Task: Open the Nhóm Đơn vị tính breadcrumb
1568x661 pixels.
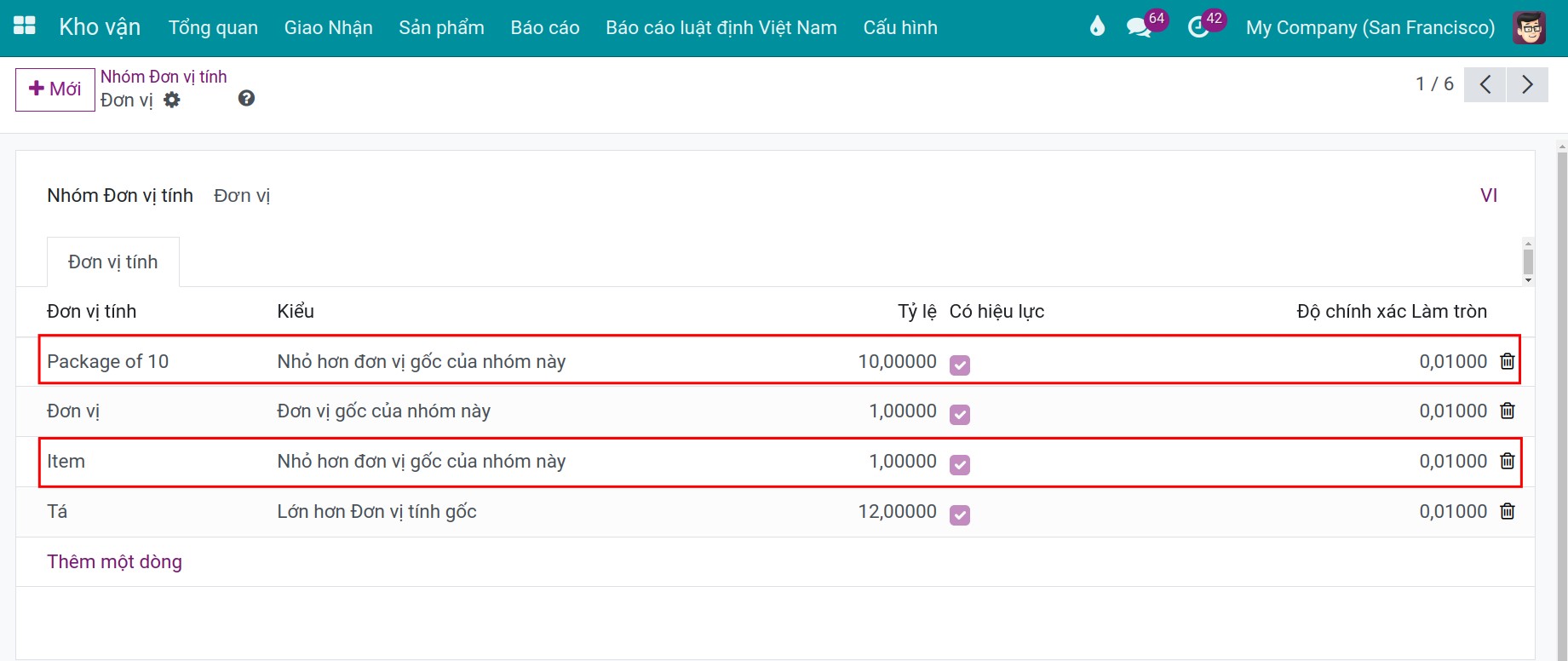Action: pyautogui.click(x=164, y=77)
